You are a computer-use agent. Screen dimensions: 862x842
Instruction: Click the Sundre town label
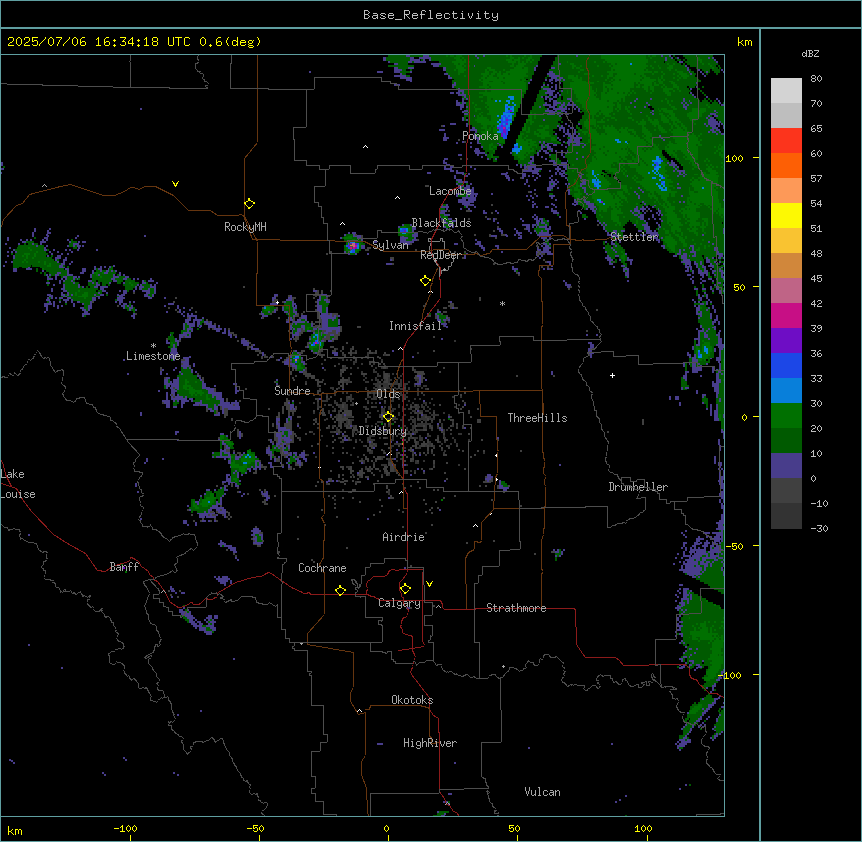click(x=292, y=391)
